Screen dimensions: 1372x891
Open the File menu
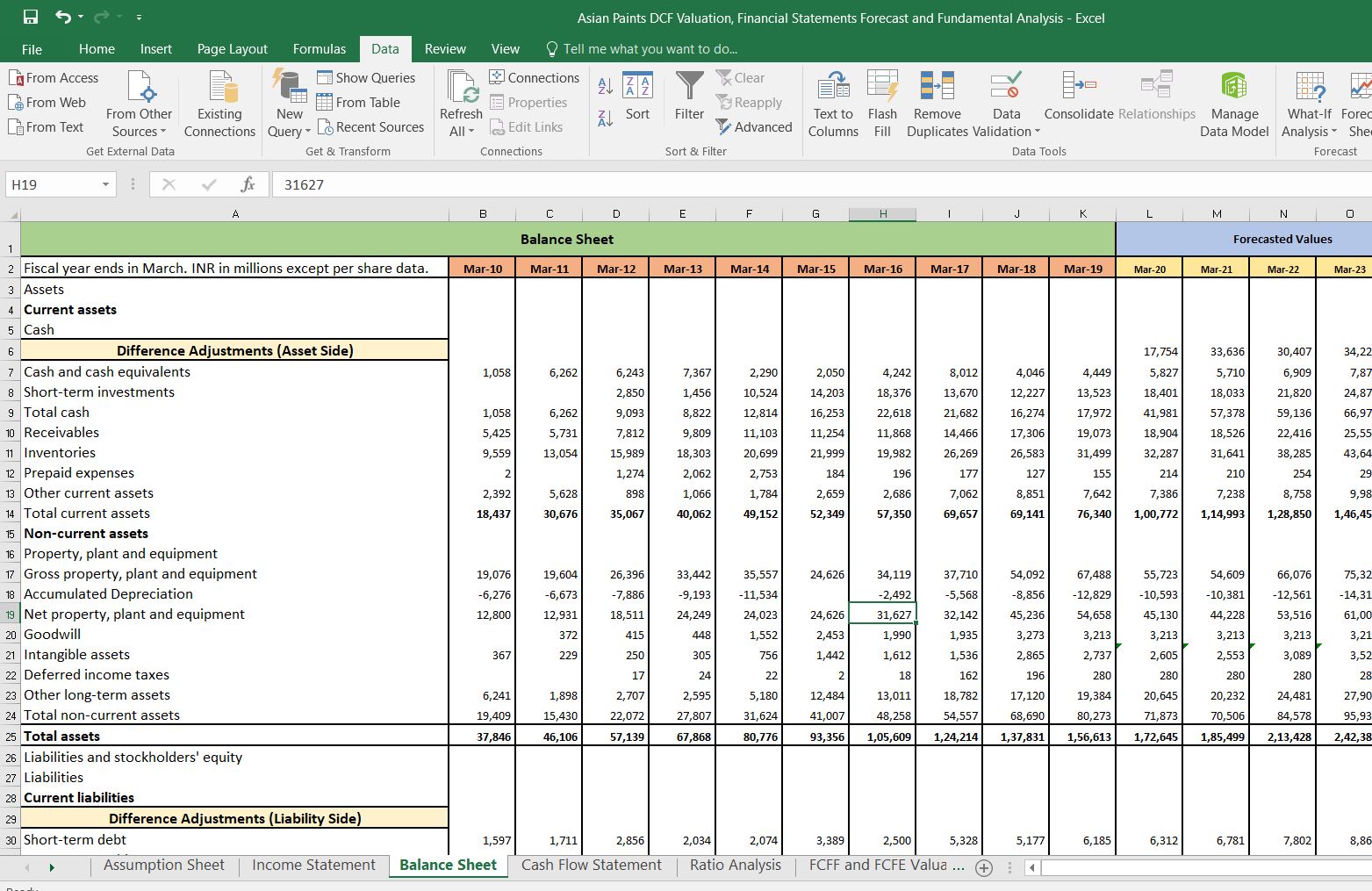(x=32, y=48)
